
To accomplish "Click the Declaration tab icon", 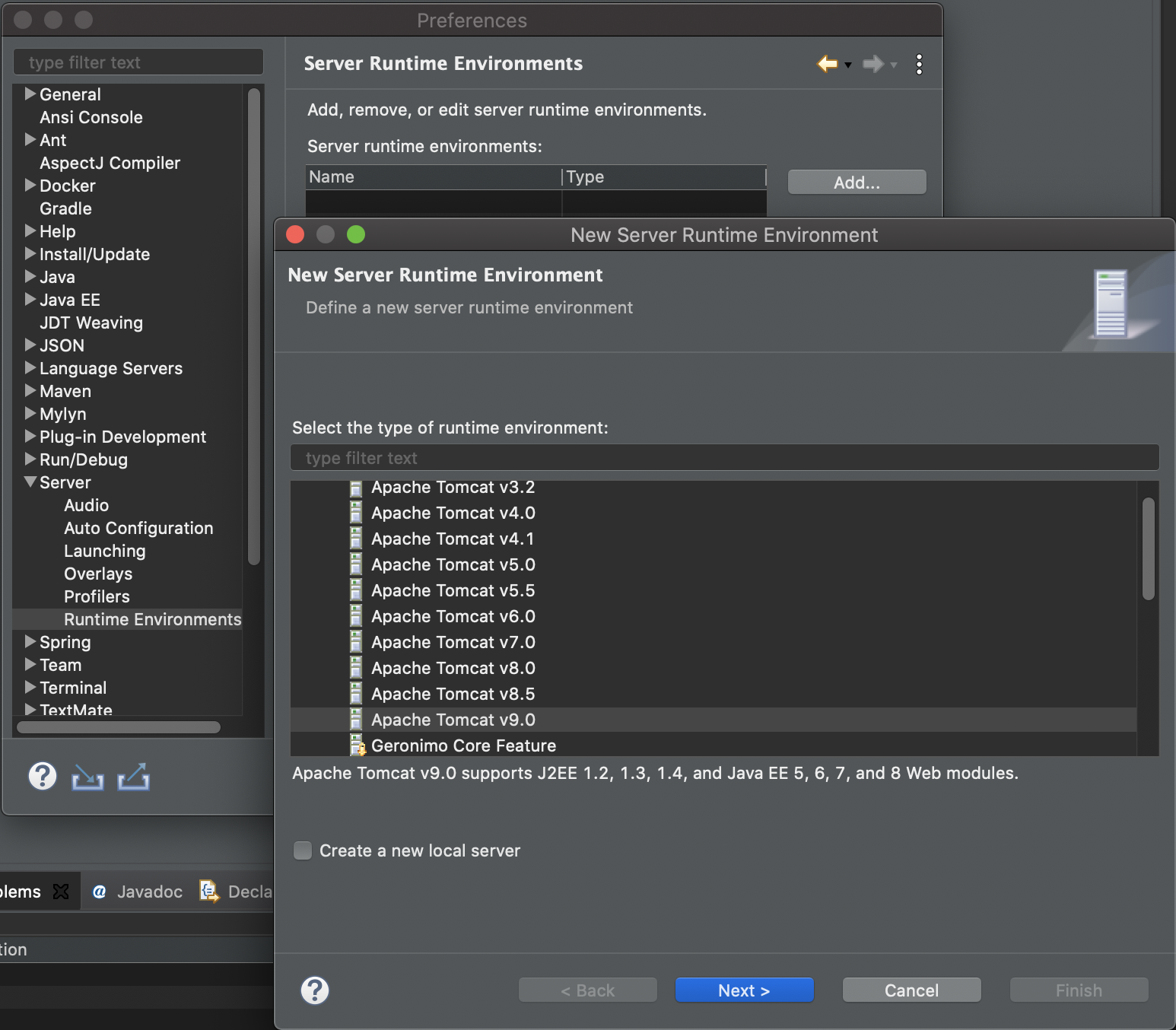I will (x=209, y=891).
